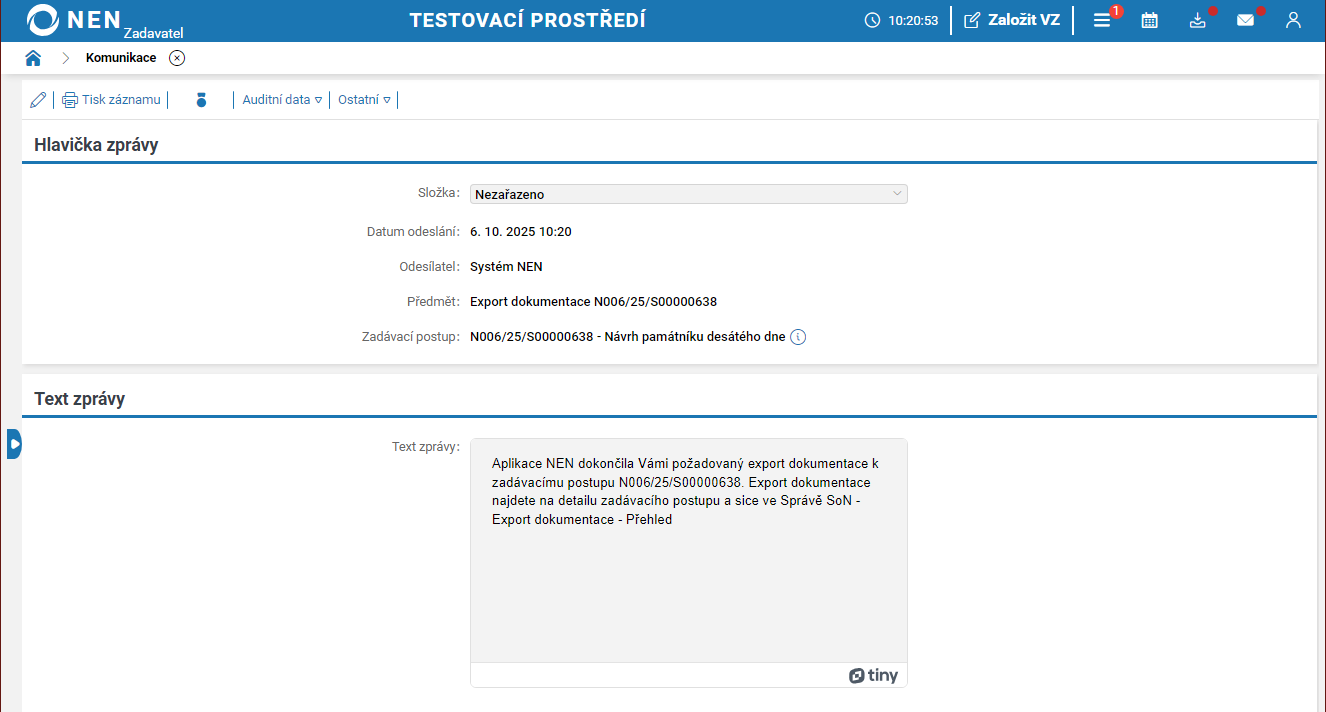Click info icon next to Návrh památníku
Viewport: 1326px width, 712px height.
point(798,337)
